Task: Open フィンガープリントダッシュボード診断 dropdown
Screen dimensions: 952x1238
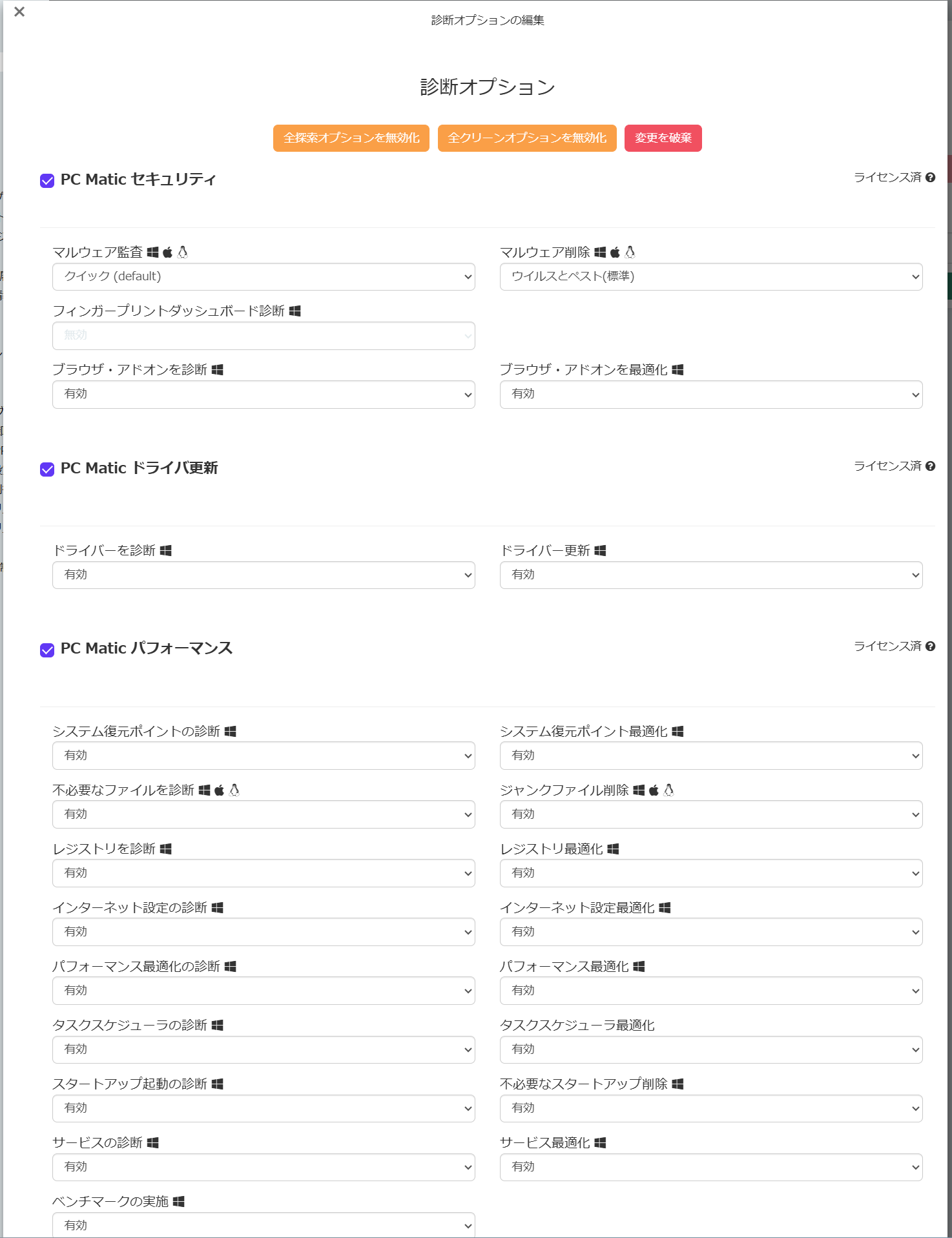Action: (x=264, y=336)
